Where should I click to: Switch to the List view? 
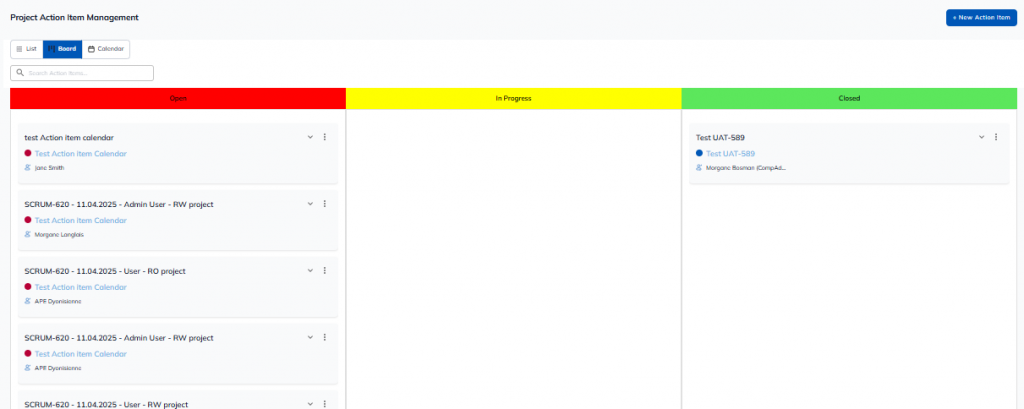point(27,48)
